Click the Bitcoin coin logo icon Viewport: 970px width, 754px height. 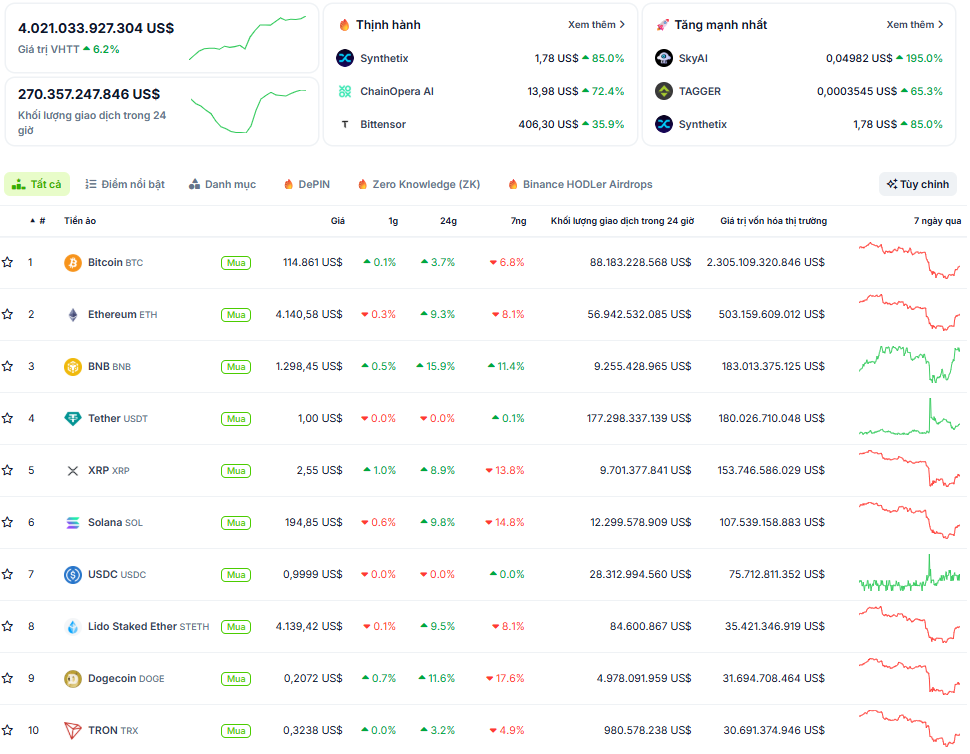[72, 263]
